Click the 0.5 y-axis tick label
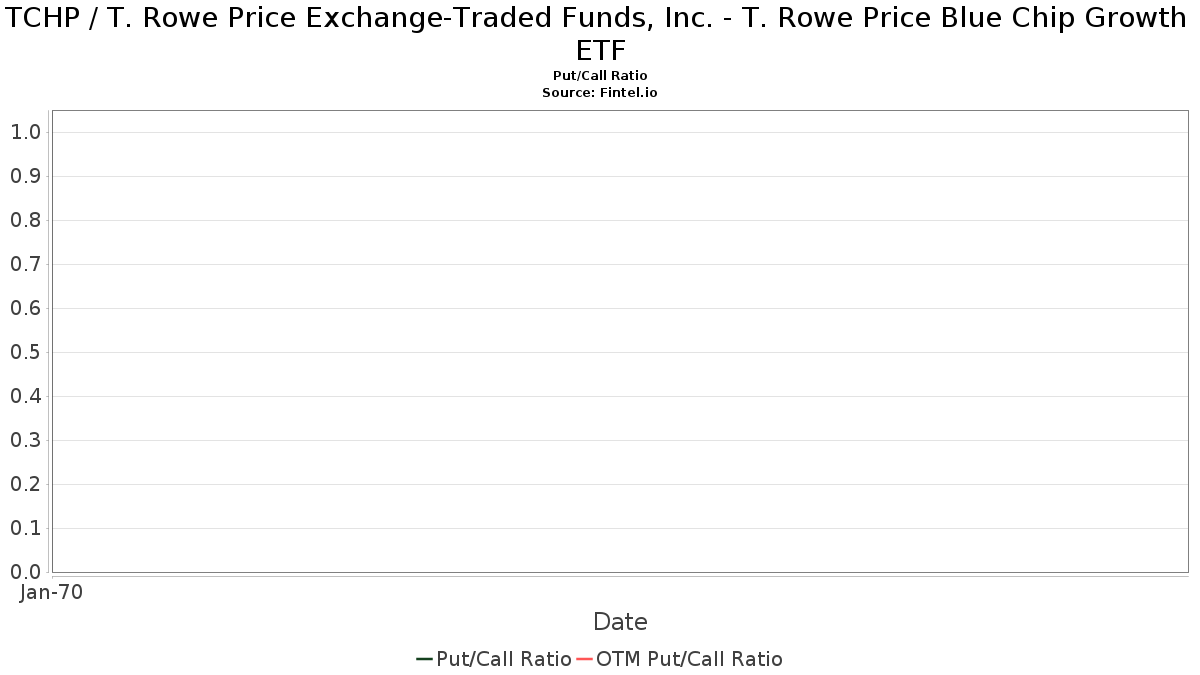 point(25,352)
